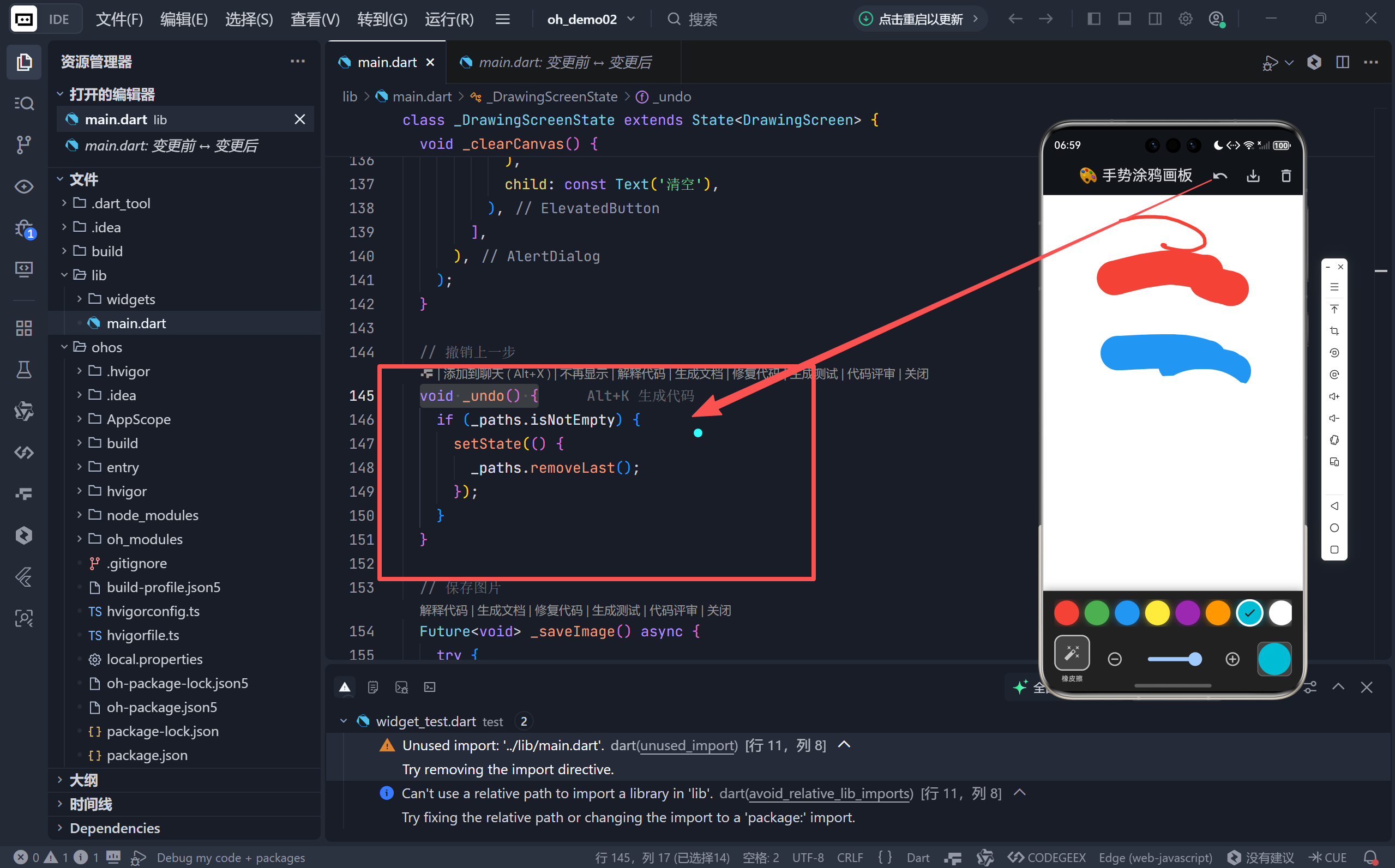The image size is (1395, 868).
Task: Toggle the primary sidebar layout button
Action: click(1093, 19)
